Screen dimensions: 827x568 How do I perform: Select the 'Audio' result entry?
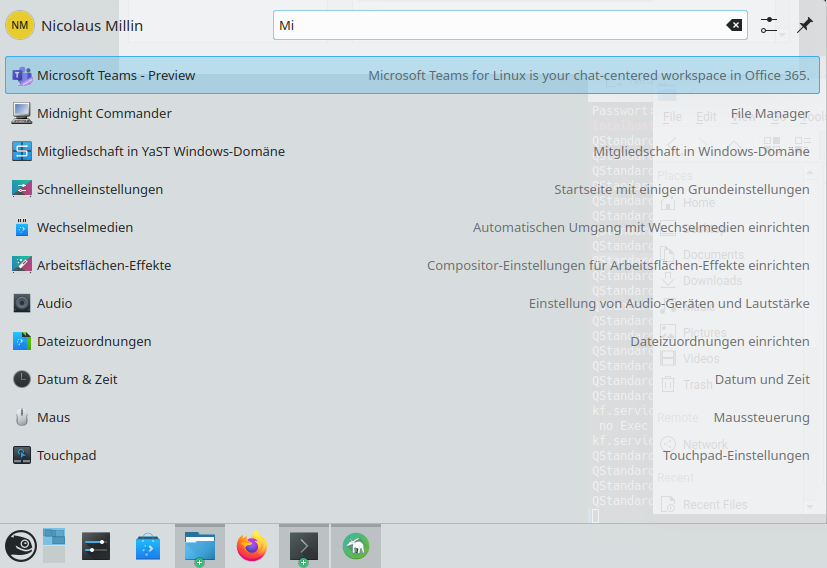coord(412,303)
